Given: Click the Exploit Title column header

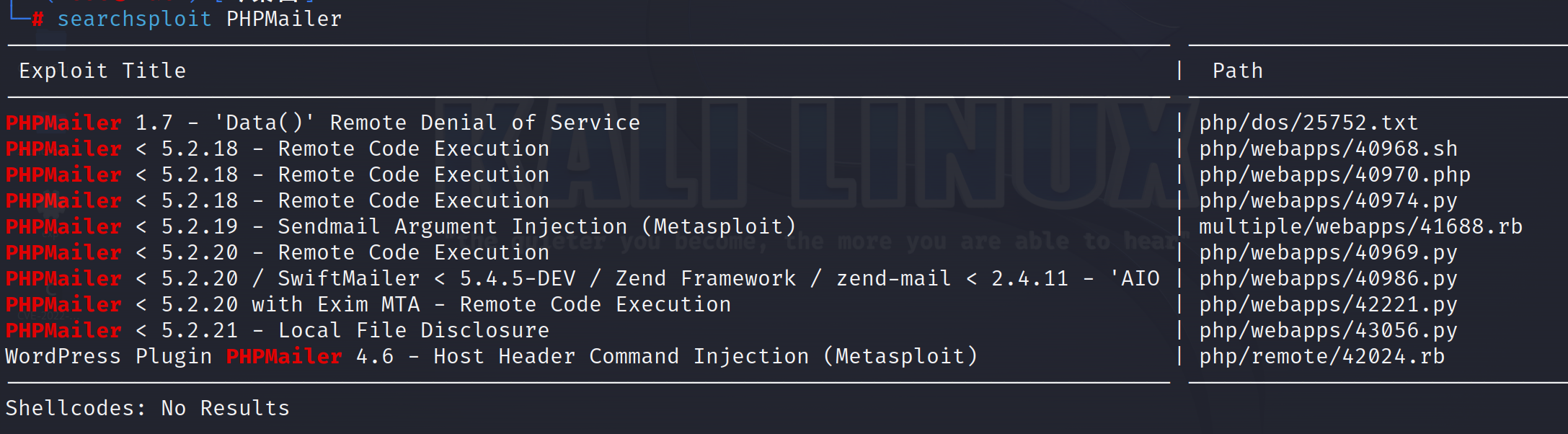Looking at the screenshot, I should pos(102,71).
